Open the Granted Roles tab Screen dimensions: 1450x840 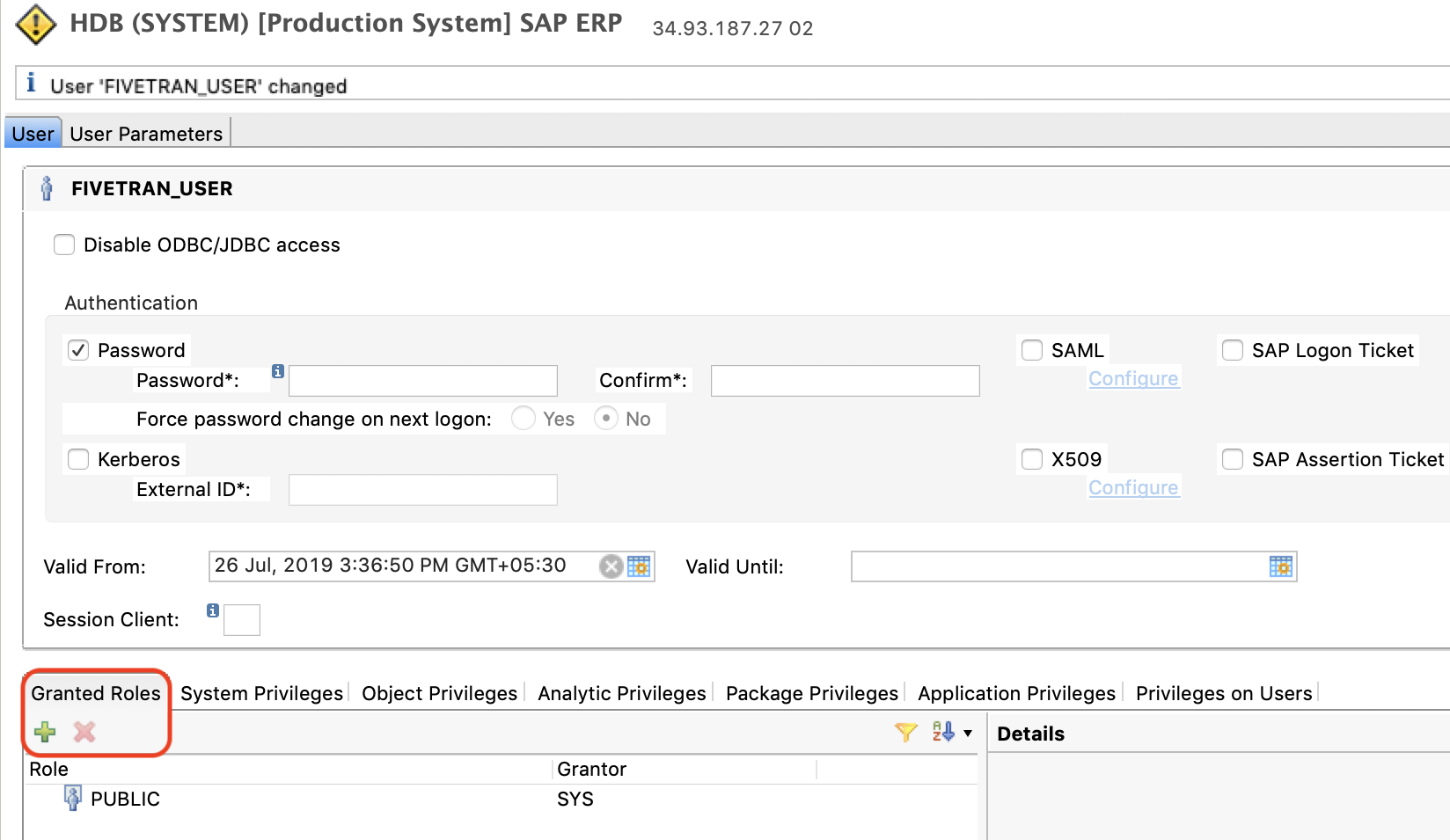(96, 693)
